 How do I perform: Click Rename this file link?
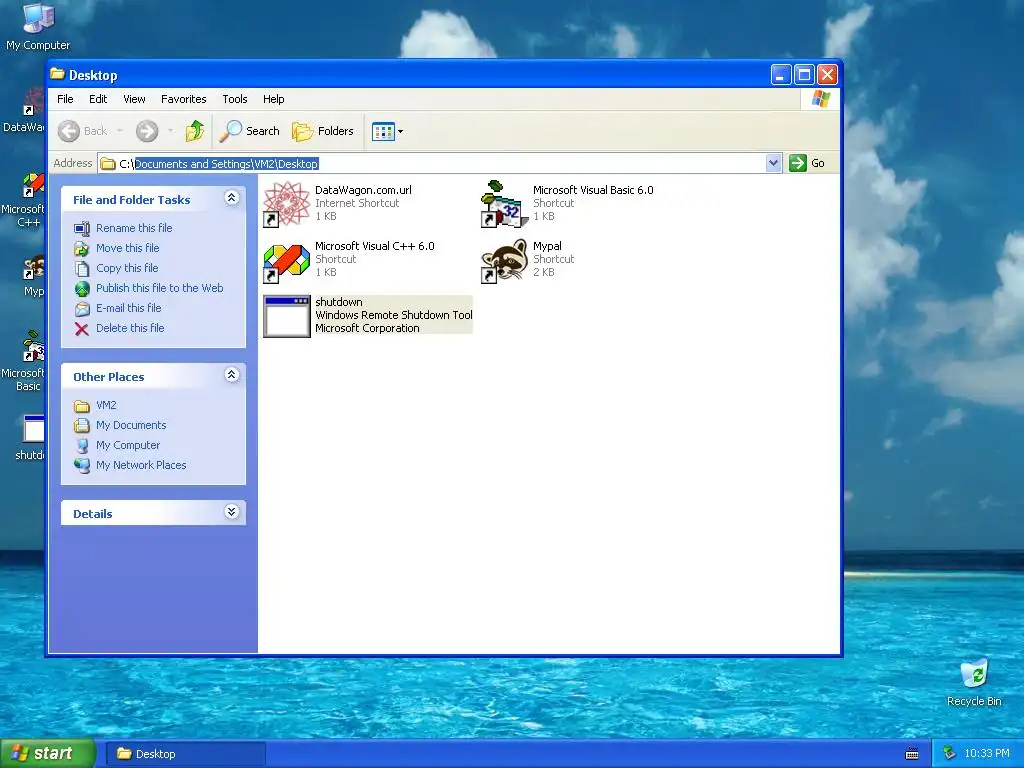pyautogui.click(x=134, y=228)
